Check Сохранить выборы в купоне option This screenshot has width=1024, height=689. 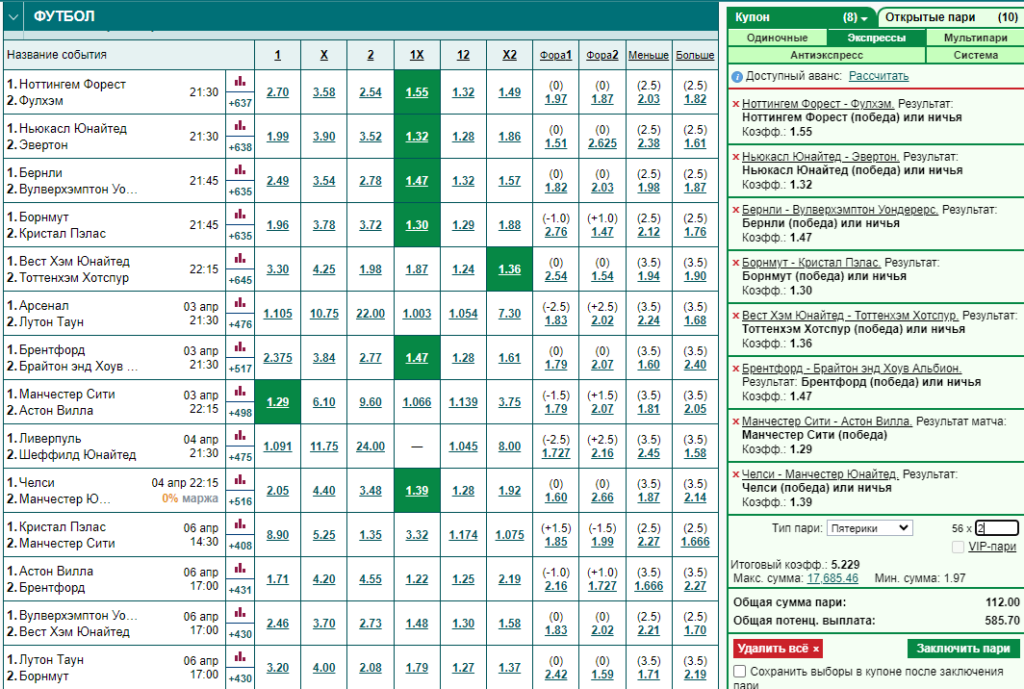[740, 671]
